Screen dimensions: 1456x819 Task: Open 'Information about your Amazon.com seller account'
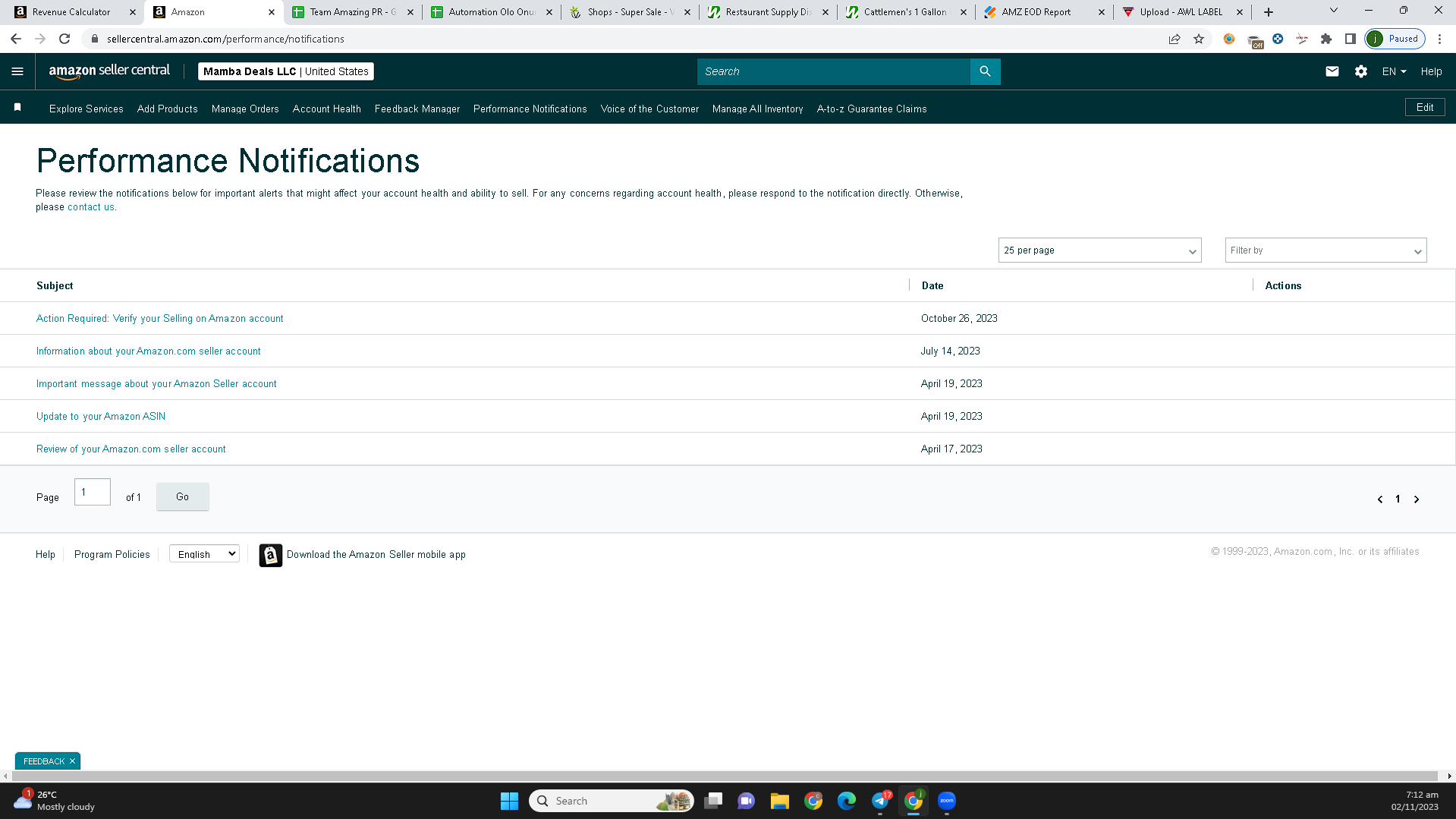click(x=149, y=351)
